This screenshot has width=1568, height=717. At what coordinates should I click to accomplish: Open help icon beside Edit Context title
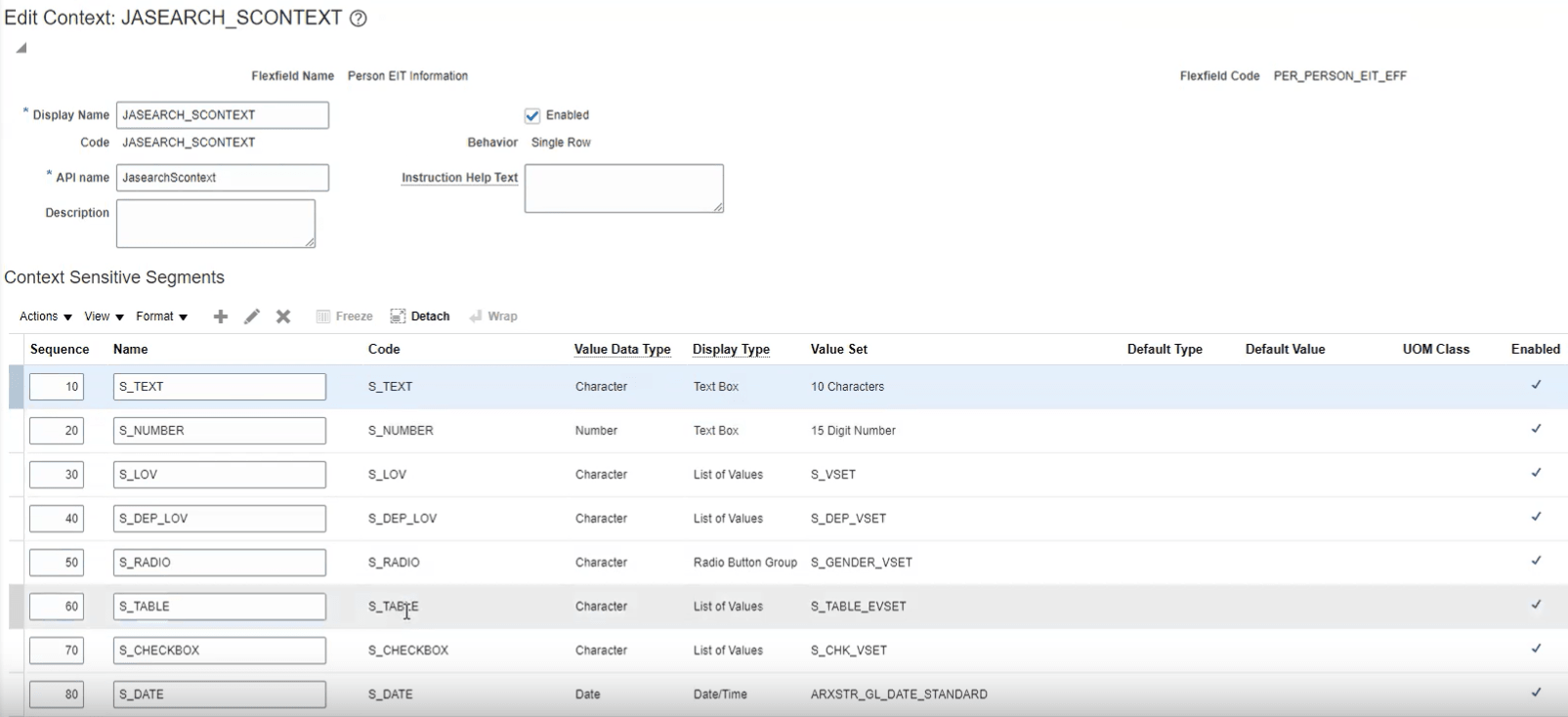tap(359, 19)
